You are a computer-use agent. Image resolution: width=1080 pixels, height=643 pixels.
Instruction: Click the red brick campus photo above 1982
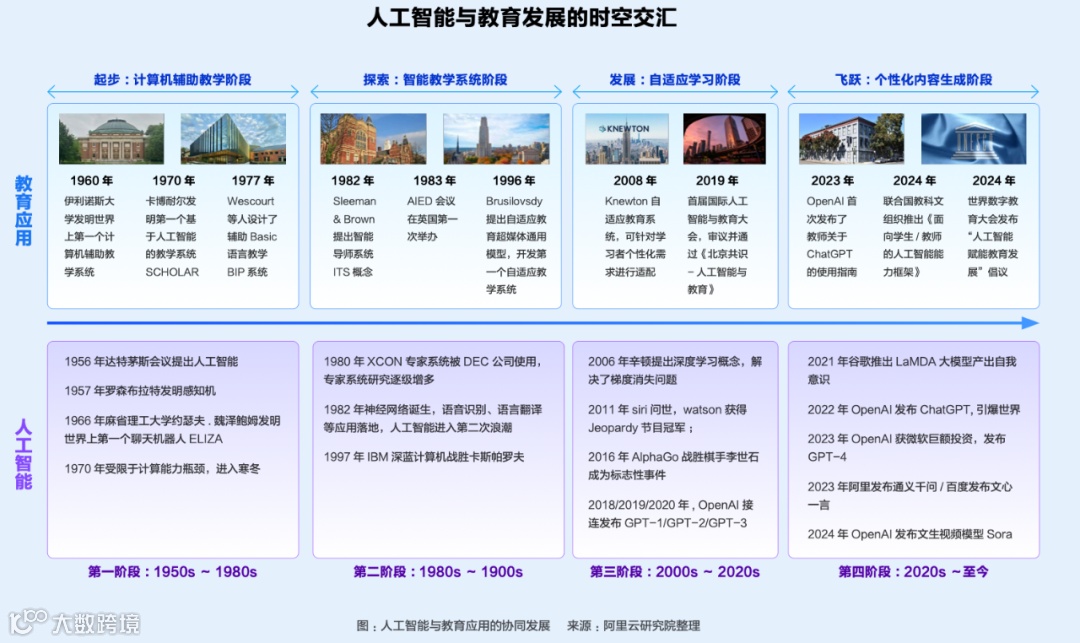pyautogui.click(x=373, y=138)
